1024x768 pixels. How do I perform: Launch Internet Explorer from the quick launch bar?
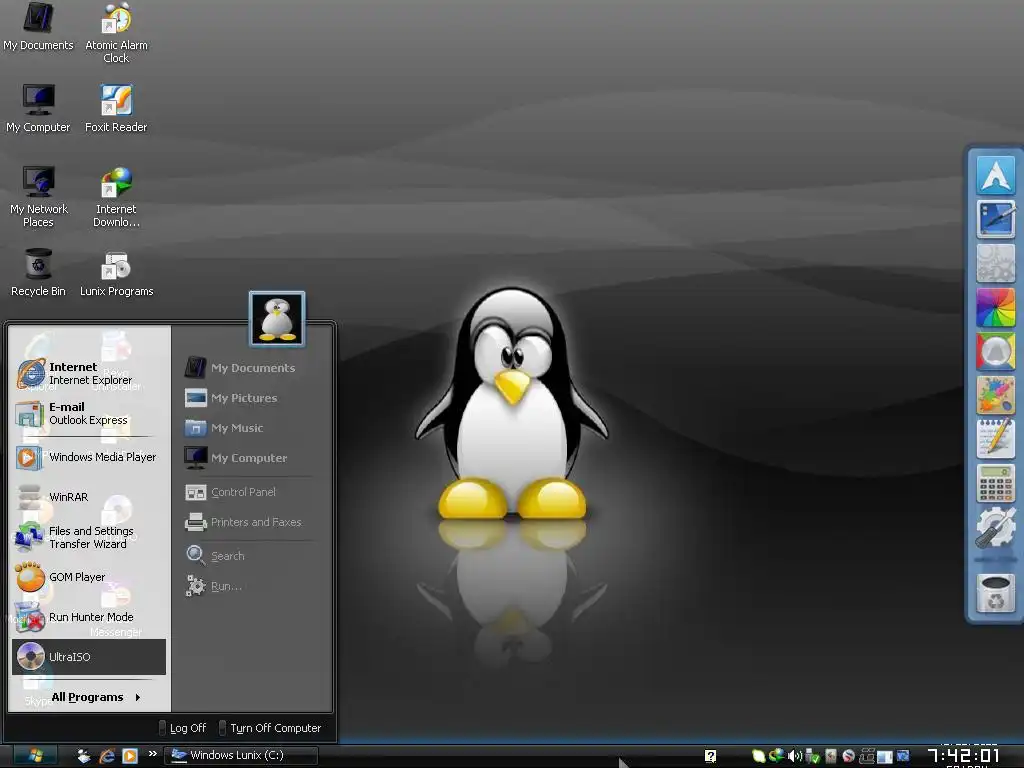coord(107,756)
